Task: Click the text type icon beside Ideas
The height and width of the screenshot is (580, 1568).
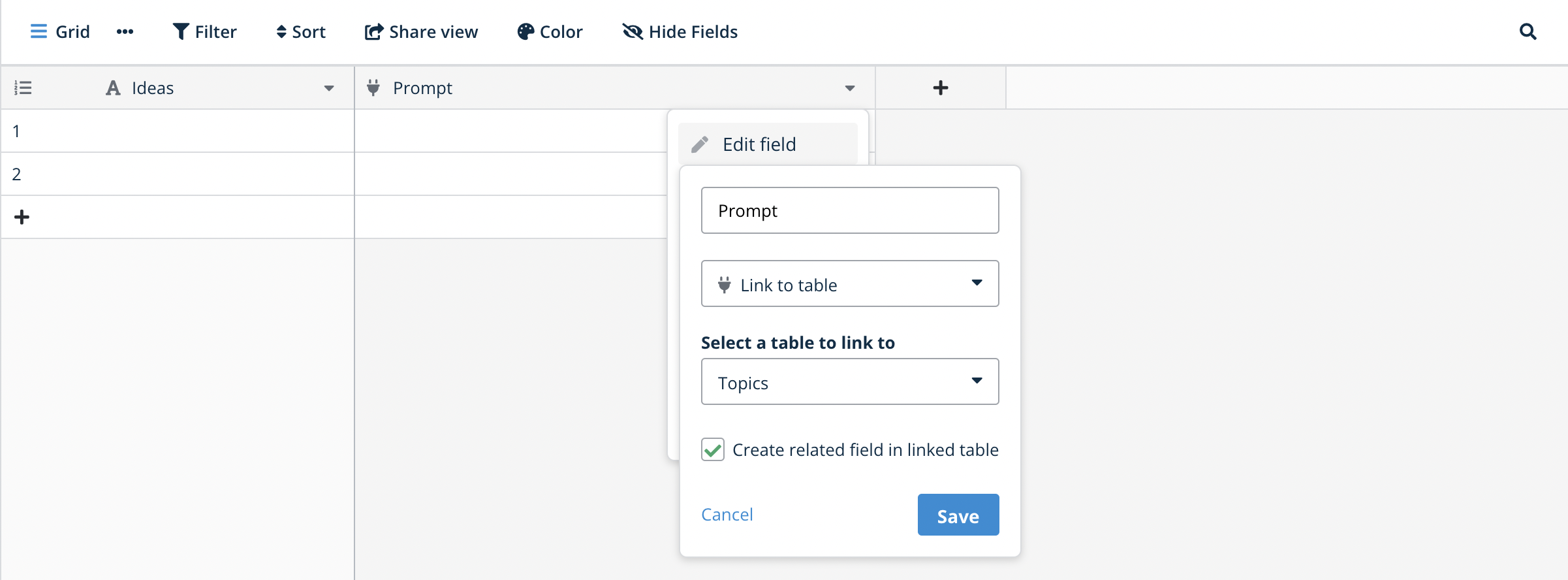Action: 112,88
